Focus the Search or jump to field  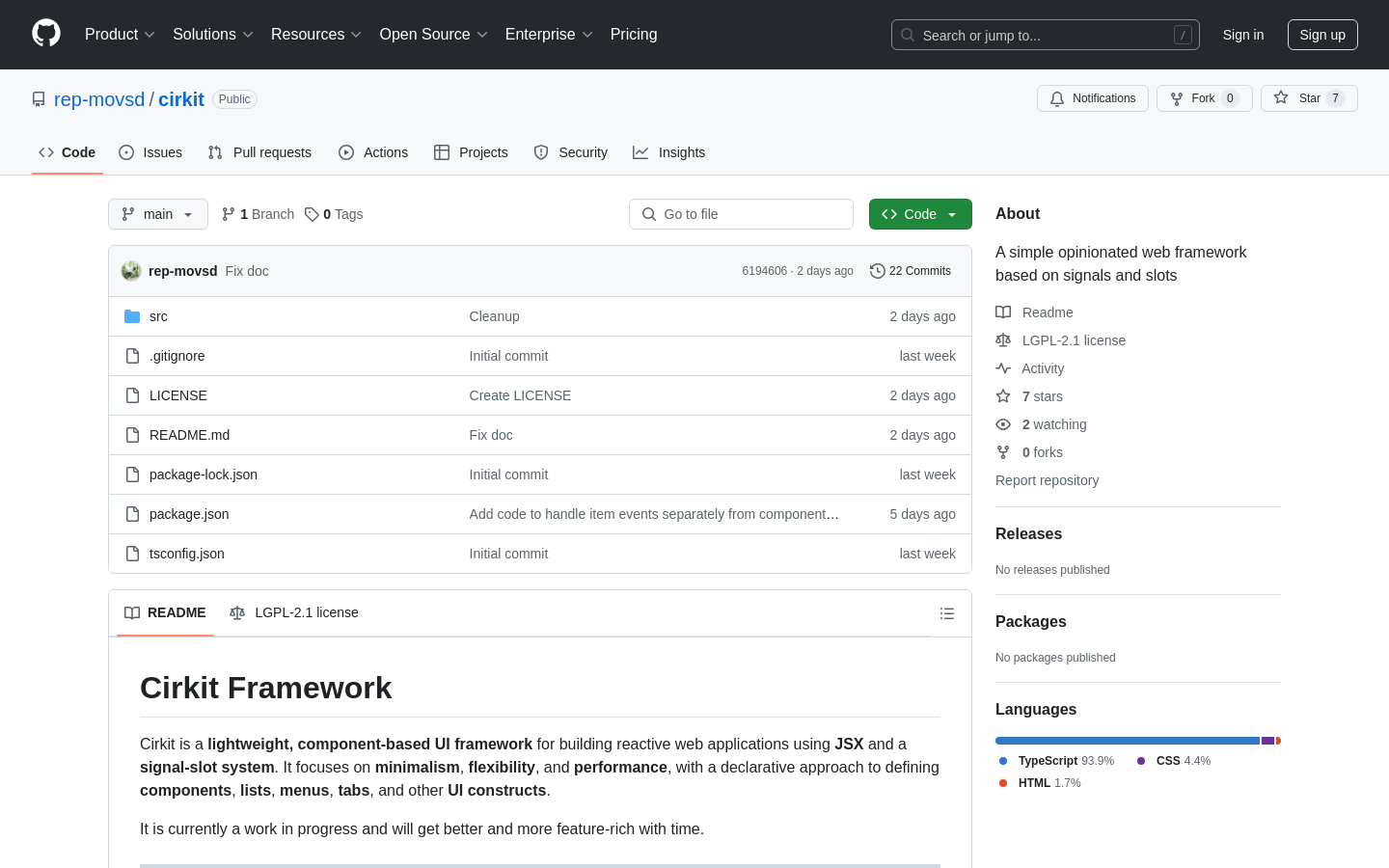(1046, 35)
